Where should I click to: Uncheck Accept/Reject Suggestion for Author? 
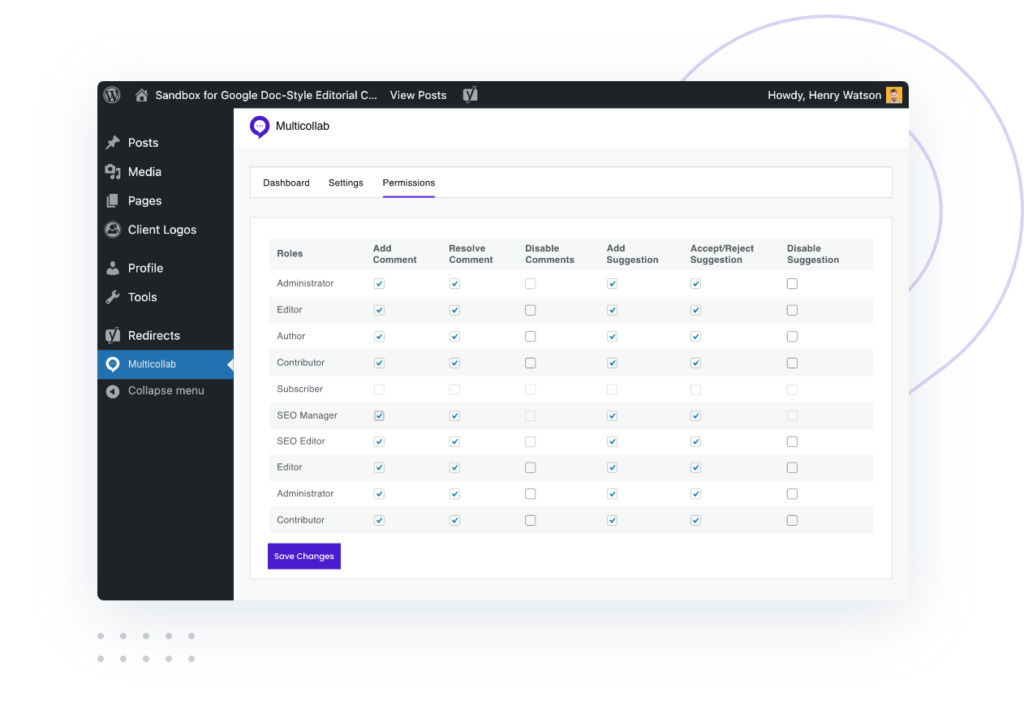[696, 336]
